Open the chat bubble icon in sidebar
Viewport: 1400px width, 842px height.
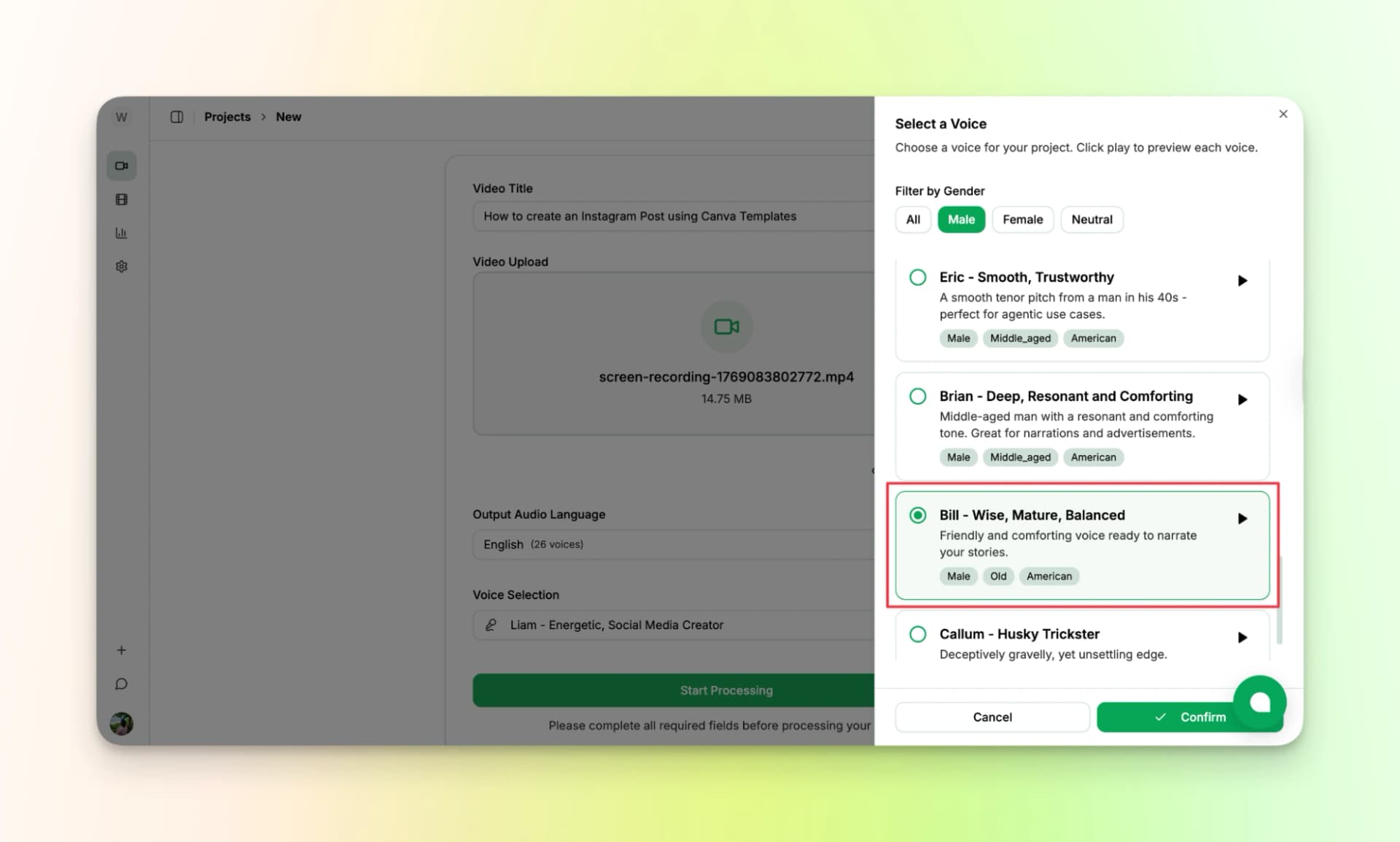tap(121, 683)
